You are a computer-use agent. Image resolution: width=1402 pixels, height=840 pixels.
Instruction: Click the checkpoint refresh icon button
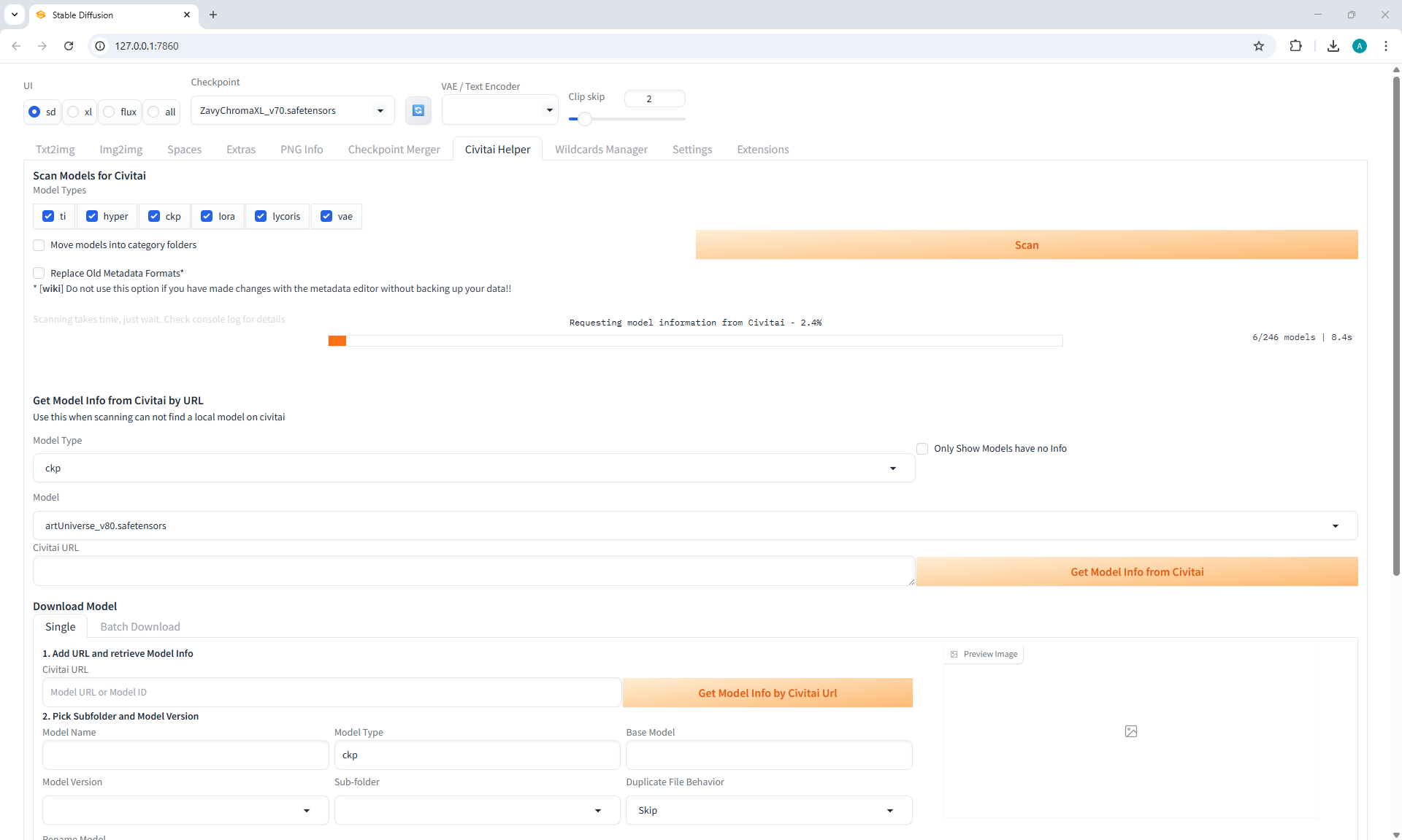click(x=418, y=110)
